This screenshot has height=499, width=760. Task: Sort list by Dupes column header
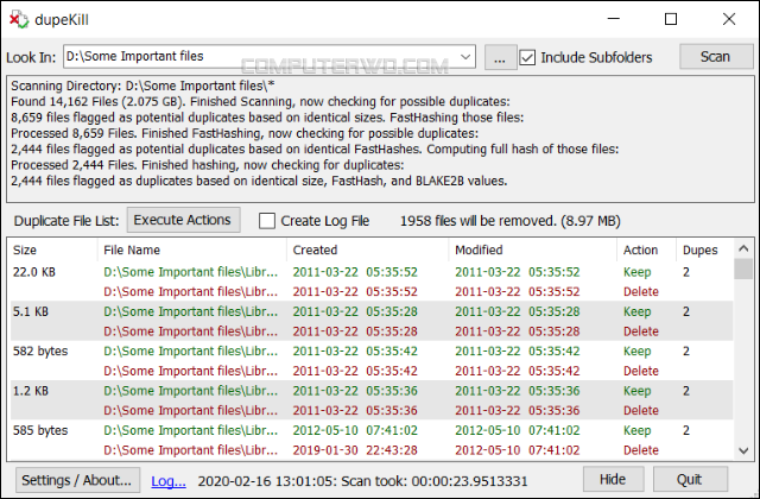tap(705, 250)
